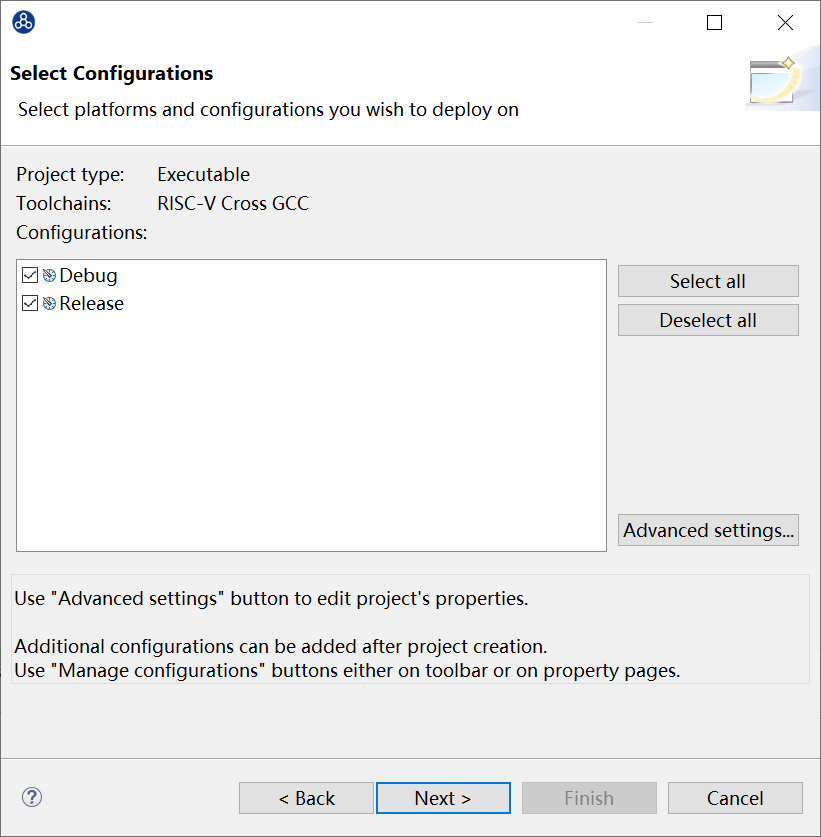Proceed with the Next button
The width and height of the screenshot is (821, 837).
click(x=443, y=798)
